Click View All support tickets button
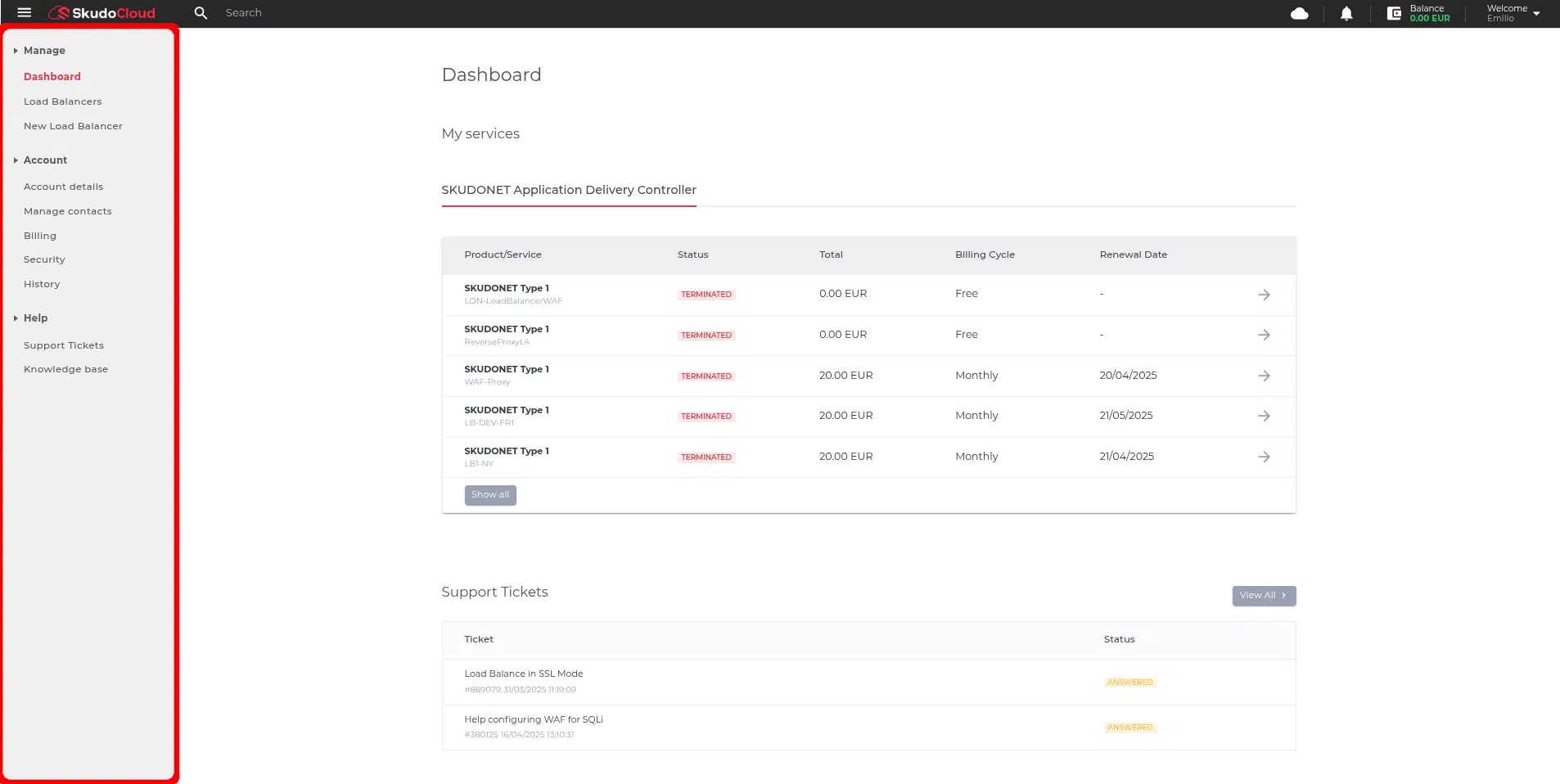 point(1264,596)
